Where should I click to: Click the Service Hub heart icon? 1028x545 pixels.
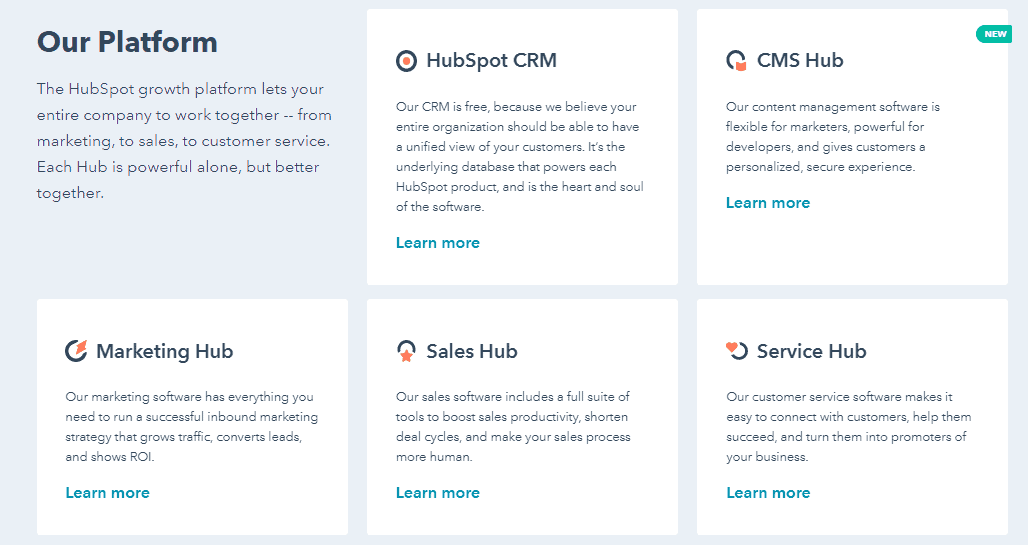tap(737, 350)
